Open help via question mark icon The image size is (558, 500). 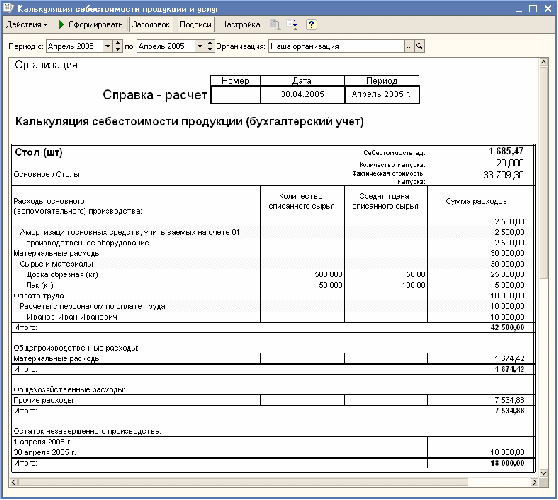tap(311, 25)
